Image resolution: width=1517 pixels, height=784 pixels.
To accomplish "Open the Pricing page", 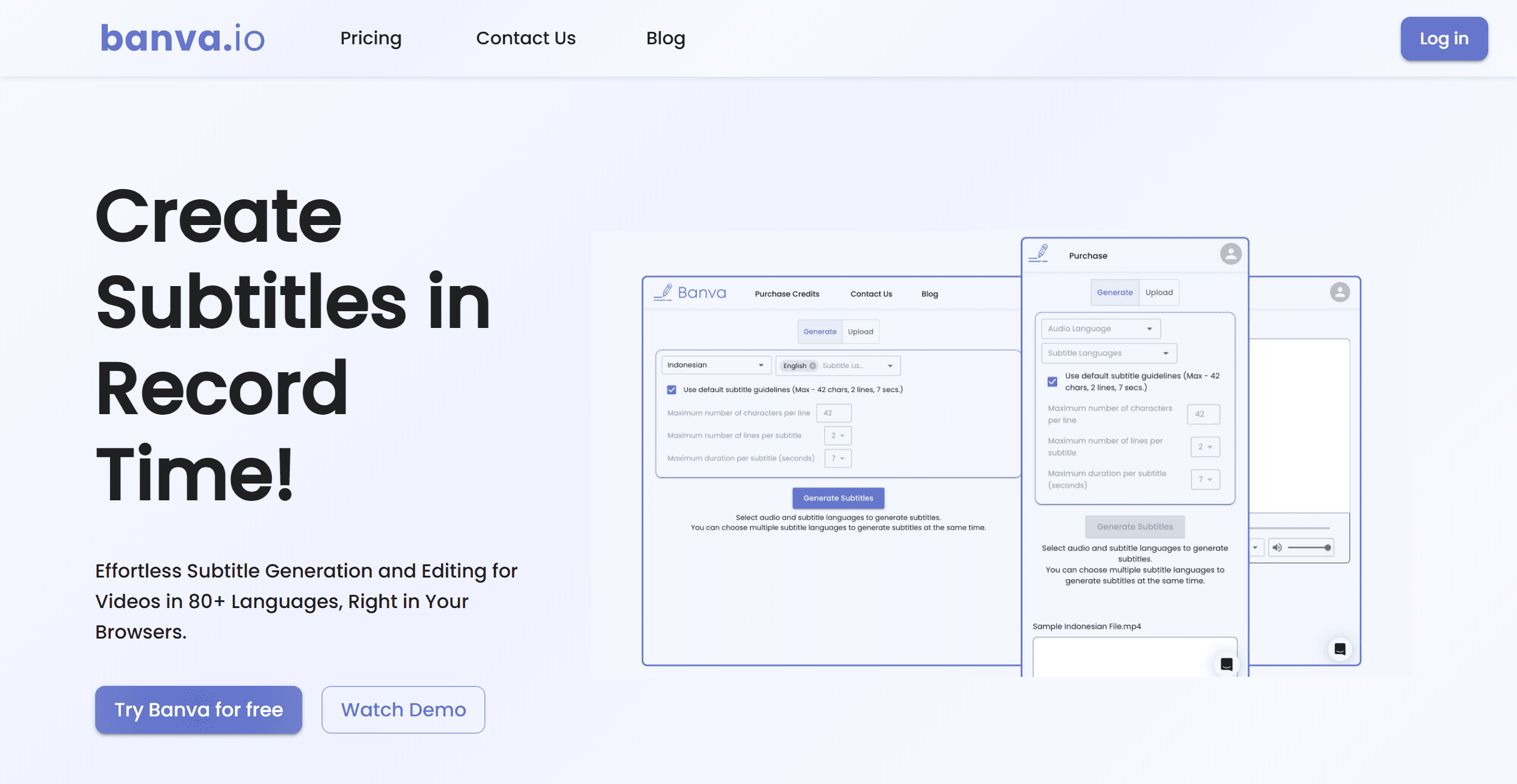I will [371, 38].
